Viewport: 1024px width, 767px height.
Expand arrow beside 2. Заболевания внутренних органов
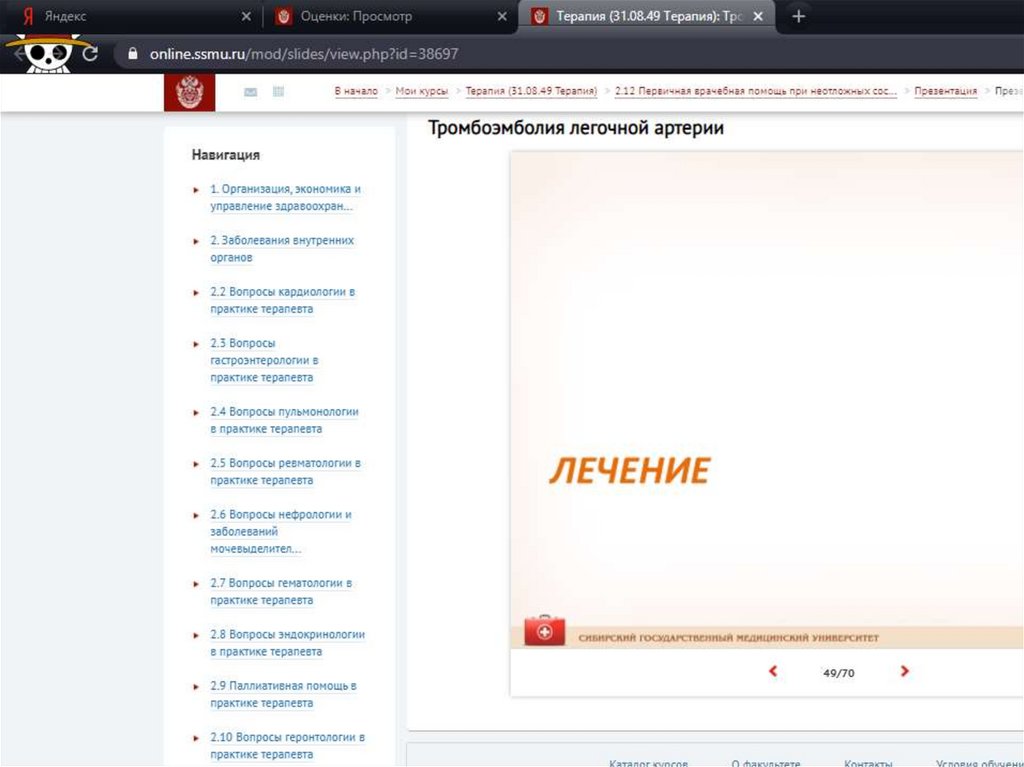[196, 241]
